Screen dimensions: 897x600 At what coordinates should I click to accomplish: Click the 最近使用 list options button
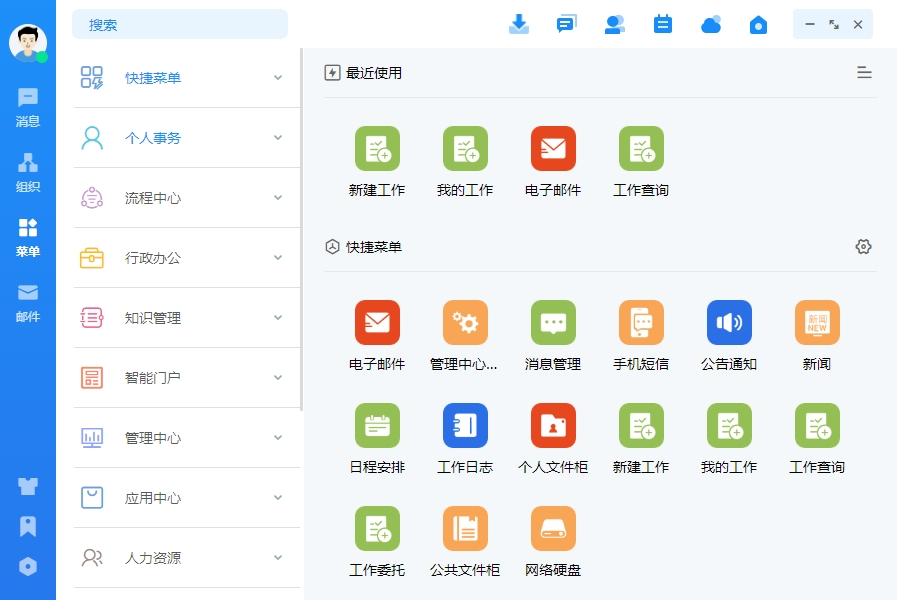click(864, 73)
